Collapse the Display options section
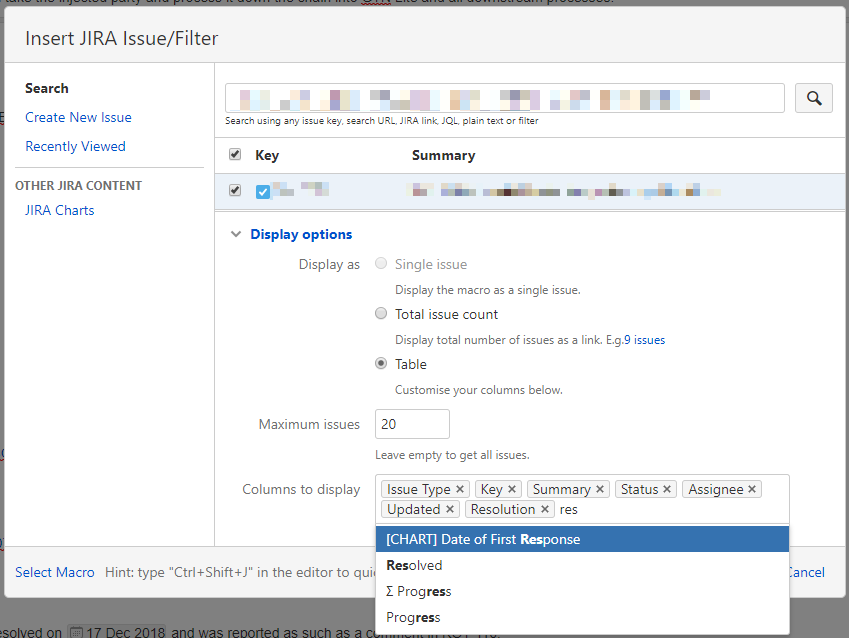This screenshot has height=638, width=849. pyautogui.click(x=236, y=234)
